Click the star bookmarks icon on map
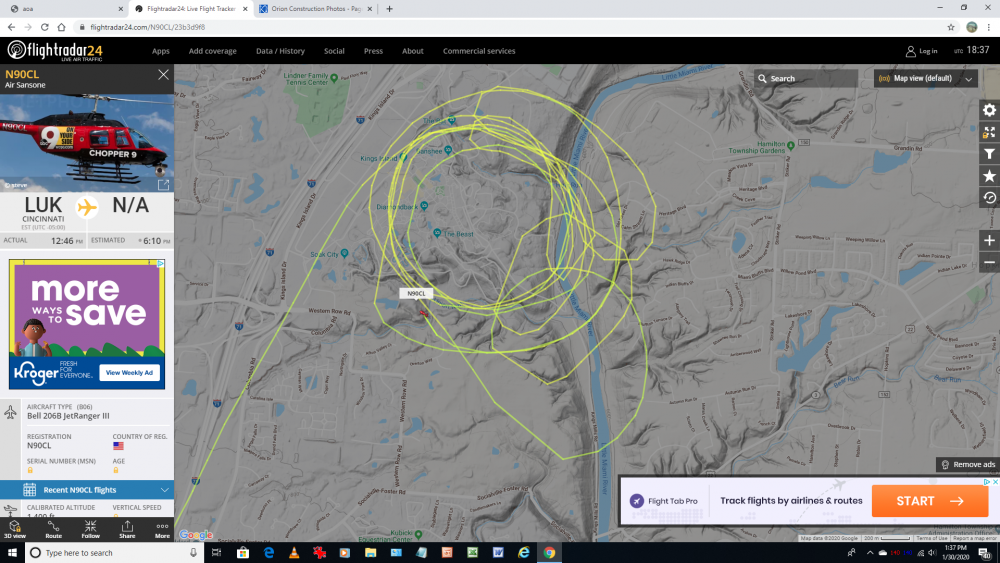This screenshot has height=563, width=1000. point(989,176)
